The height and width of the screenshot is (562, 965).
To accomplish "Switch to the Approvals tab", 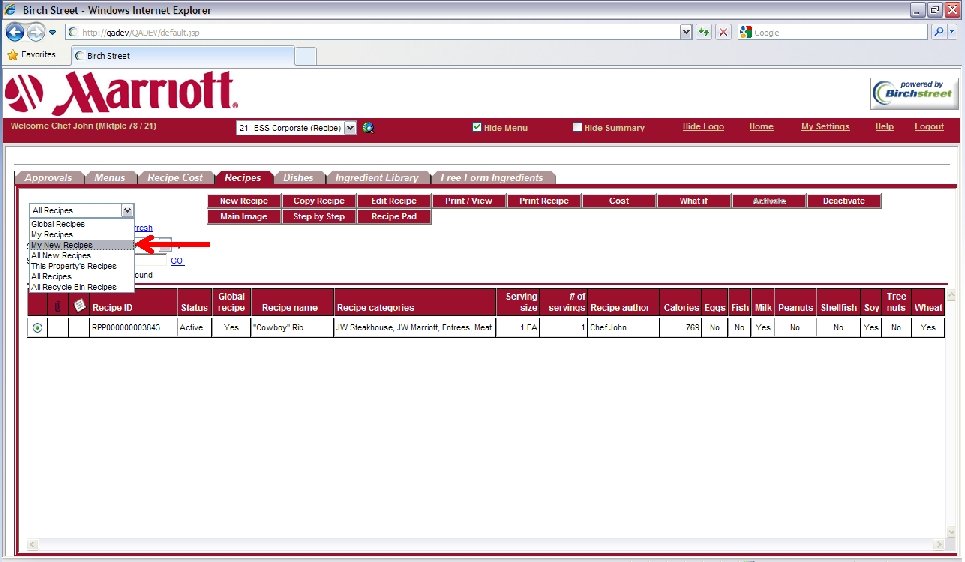I will [x=49, y=177].
